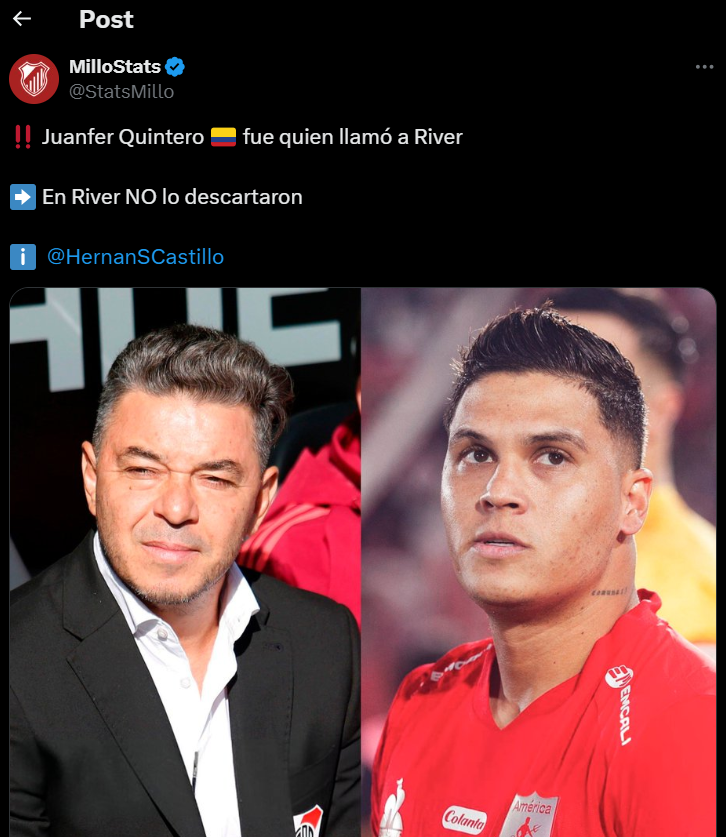This screenshot has width=726, height=837.
Task: Click the phrase fue quien llamó a River
Action: 352,137
